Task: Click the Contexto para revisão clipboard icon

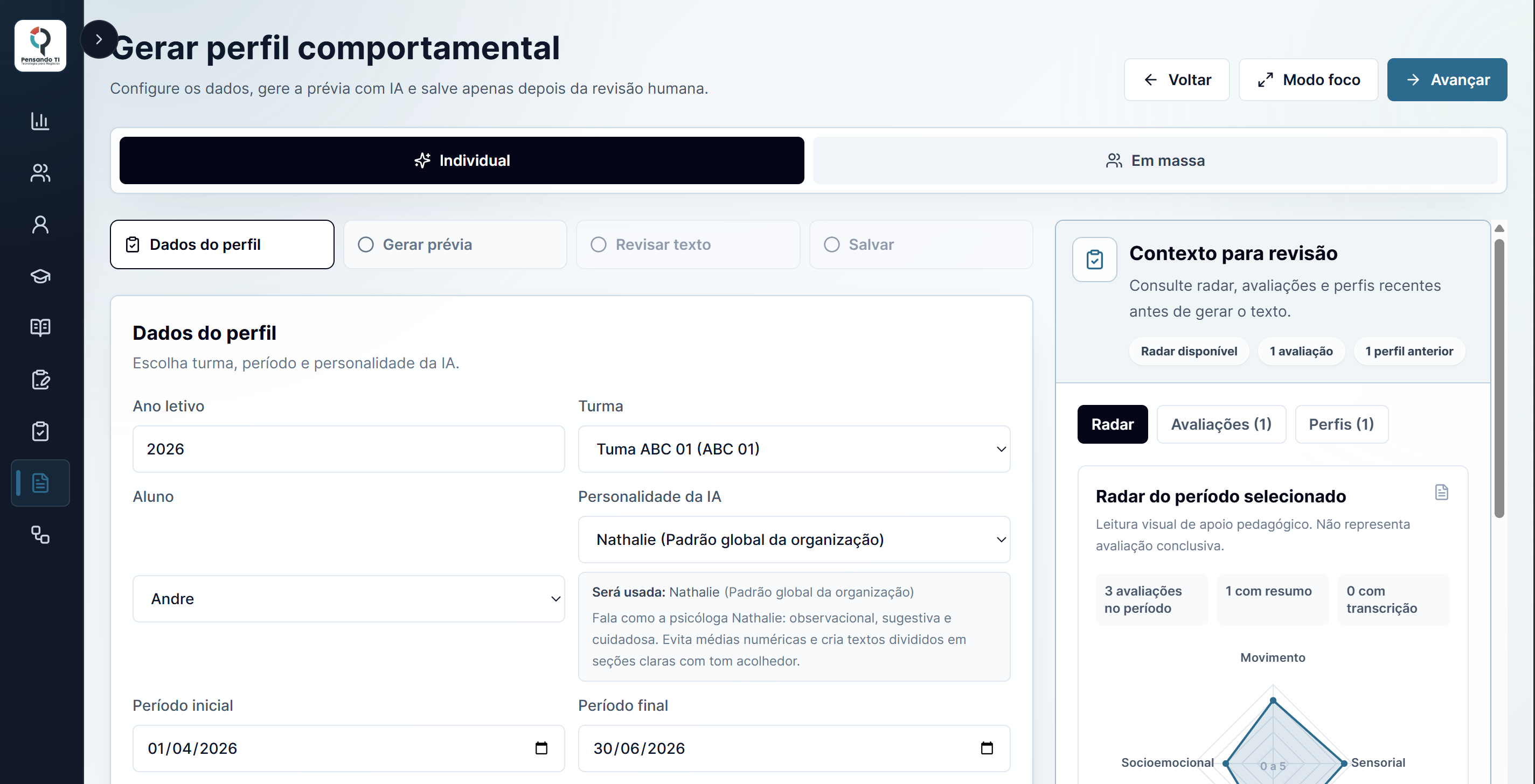Action: [x=1095, y=259]
